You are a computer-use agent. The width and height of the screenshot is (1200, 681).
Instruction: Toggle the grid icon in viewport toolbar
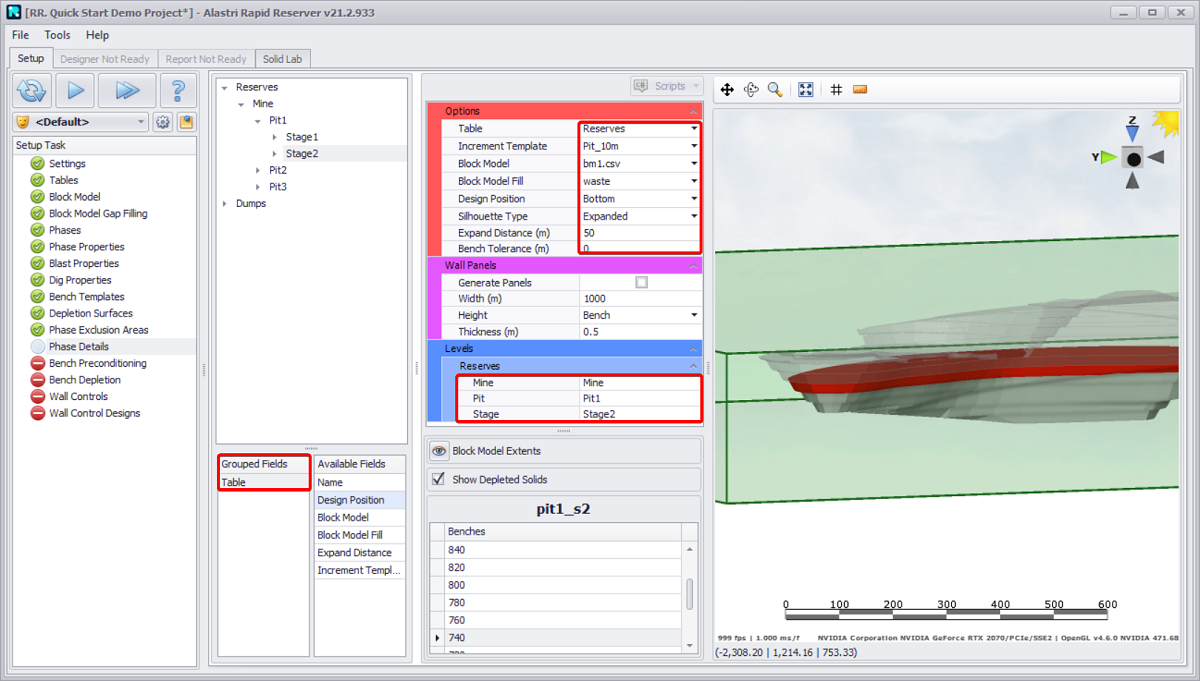point(836,90)
